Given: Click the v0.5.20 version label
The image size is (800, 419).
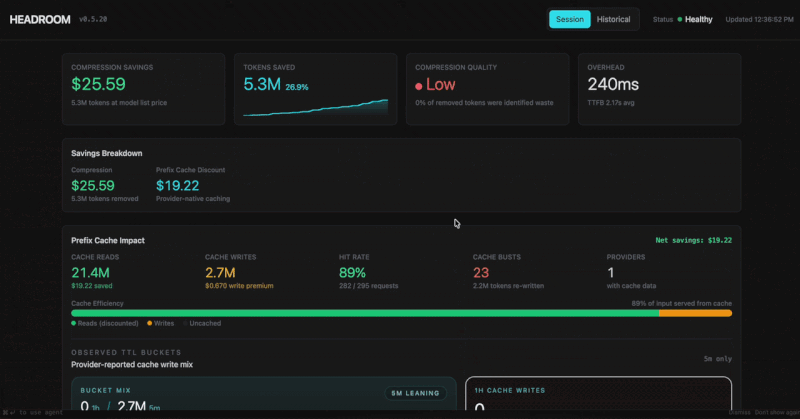Looking at the screenshot, I should coord(93,19).
